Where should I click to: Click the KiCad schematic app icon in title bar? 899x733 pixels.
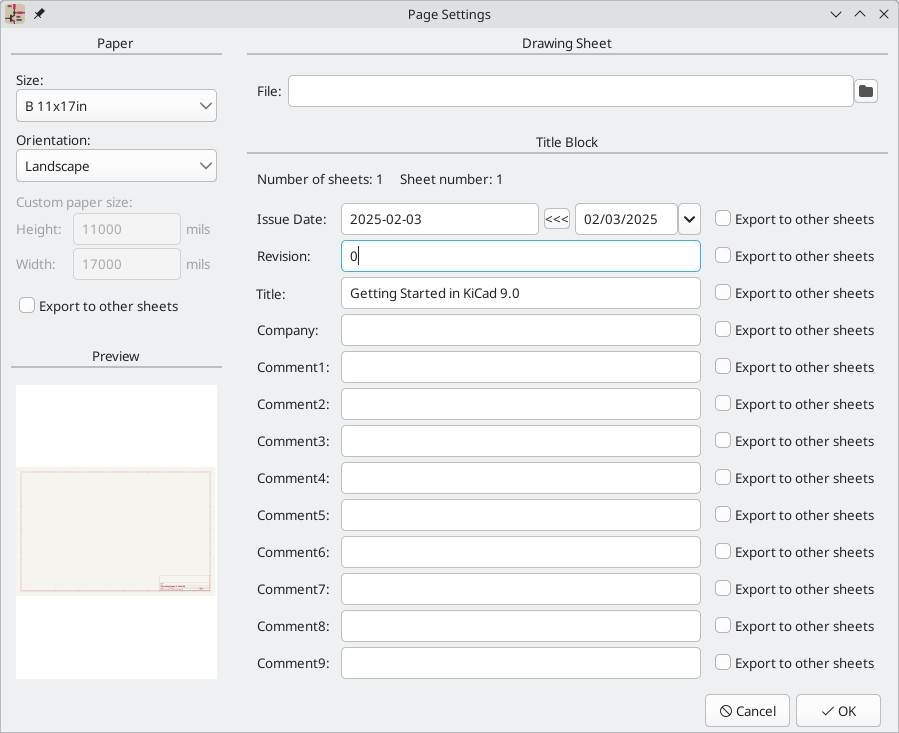(15, 14)
